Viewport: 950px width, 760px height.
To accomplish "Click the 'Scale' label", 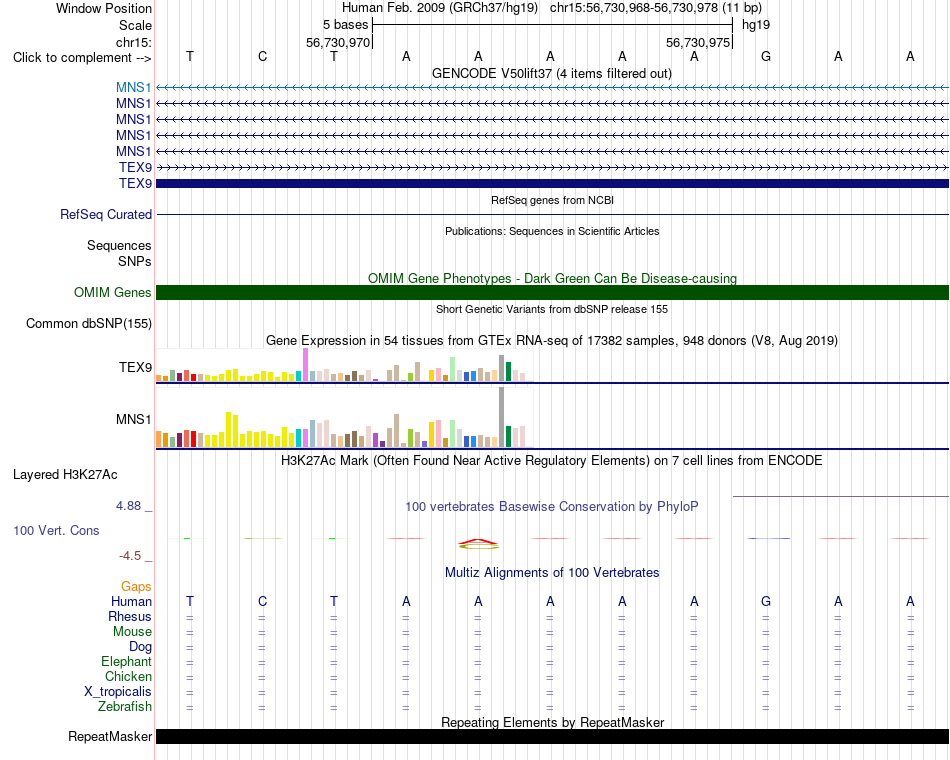I will click(135, 25).
